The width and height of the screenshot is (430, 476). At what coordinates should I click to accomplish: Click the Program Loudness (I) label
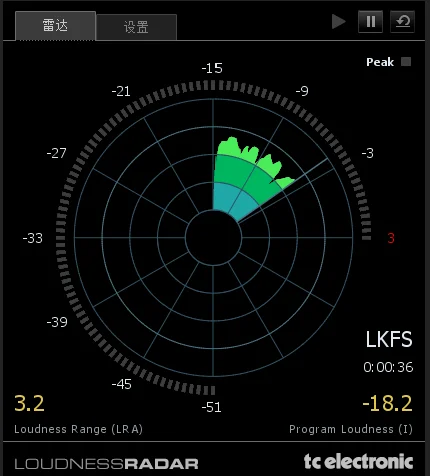pos(351,429)
